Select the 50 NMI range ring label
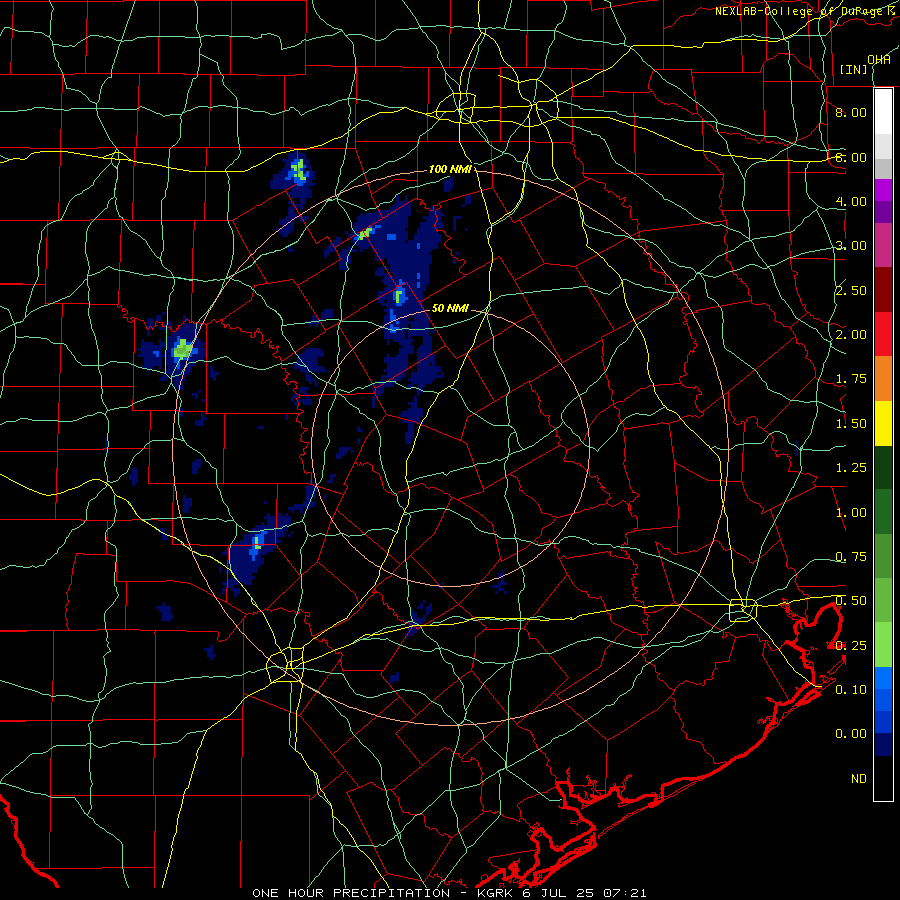 (450, 308)
